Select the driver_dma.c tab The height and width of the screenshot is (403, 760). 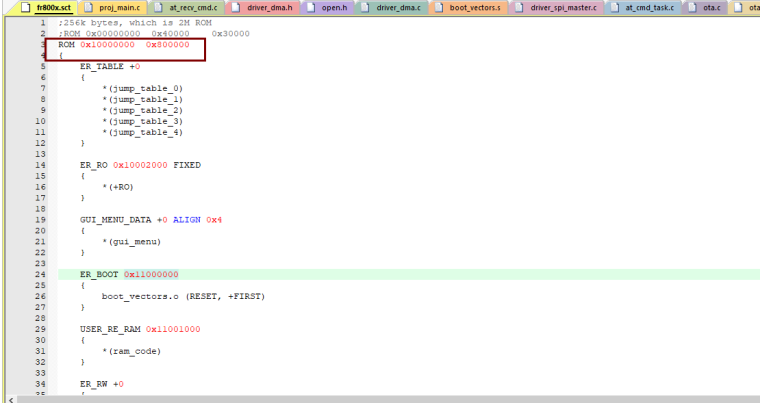(391, 7)
